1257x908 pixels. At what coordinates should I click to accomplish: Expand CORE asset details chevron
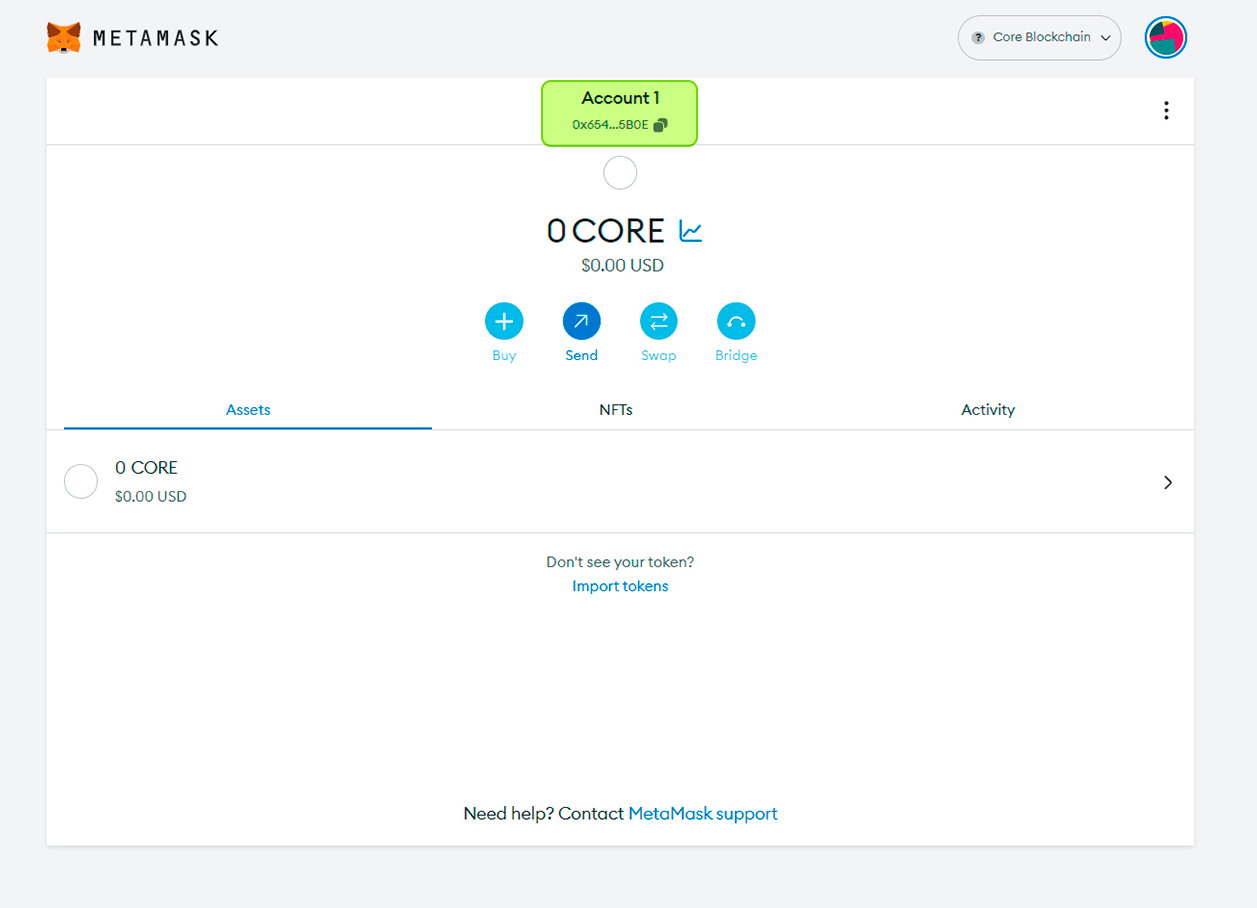point(1167,482)
